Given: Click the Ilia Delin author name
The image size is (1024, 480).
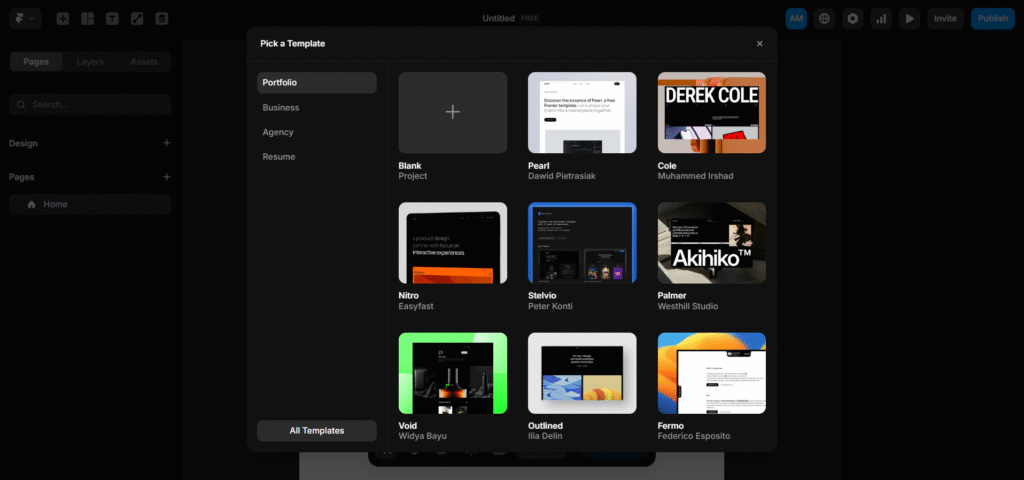Looking at the screenshot, I should click(x=545, y=436).
